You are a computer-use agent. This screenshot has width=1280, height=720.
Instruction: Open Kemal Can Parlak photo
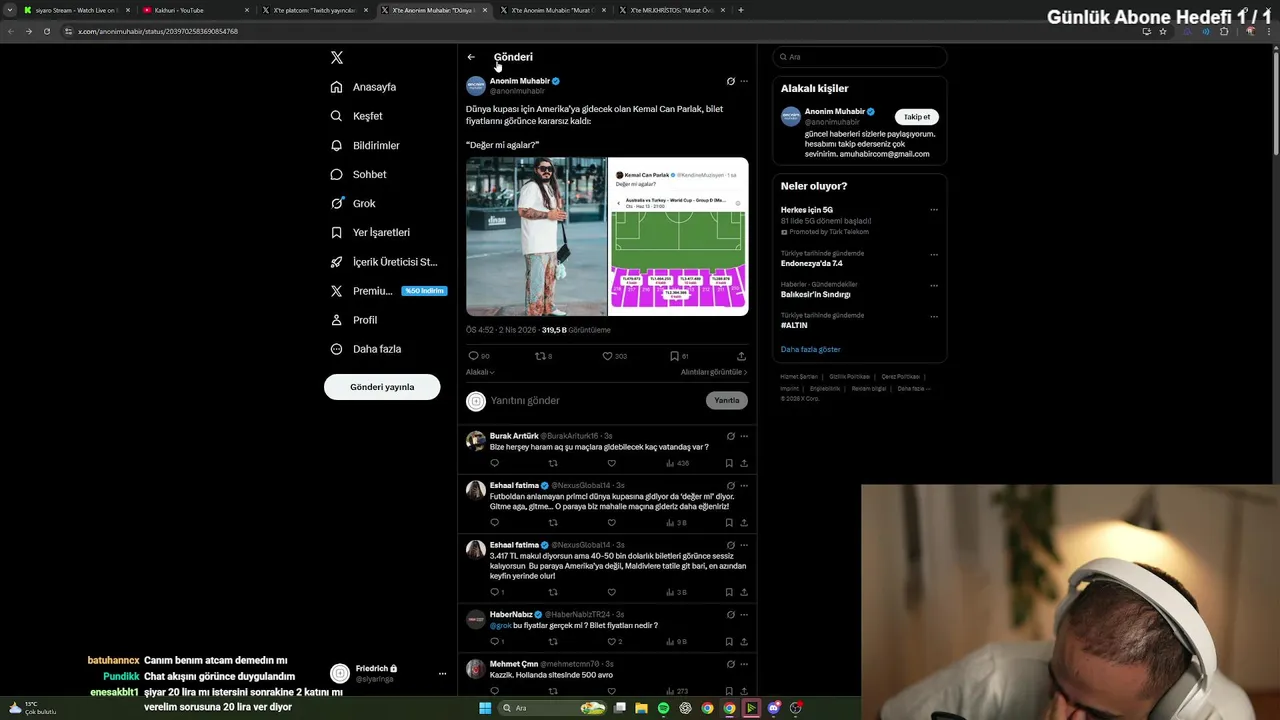coord(536,237)
